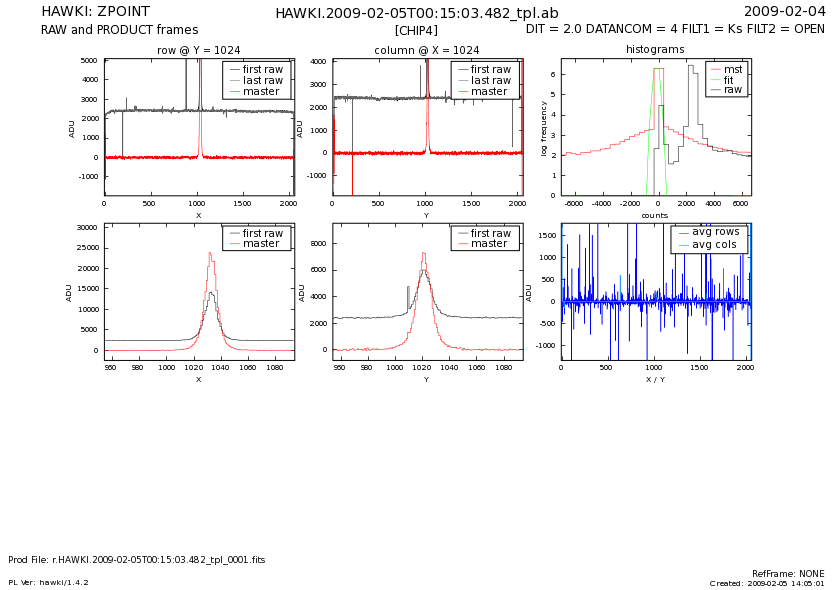835x590 pixels.
Task: Click the 2009-02-04 date in the header
Action: (798, 12)
